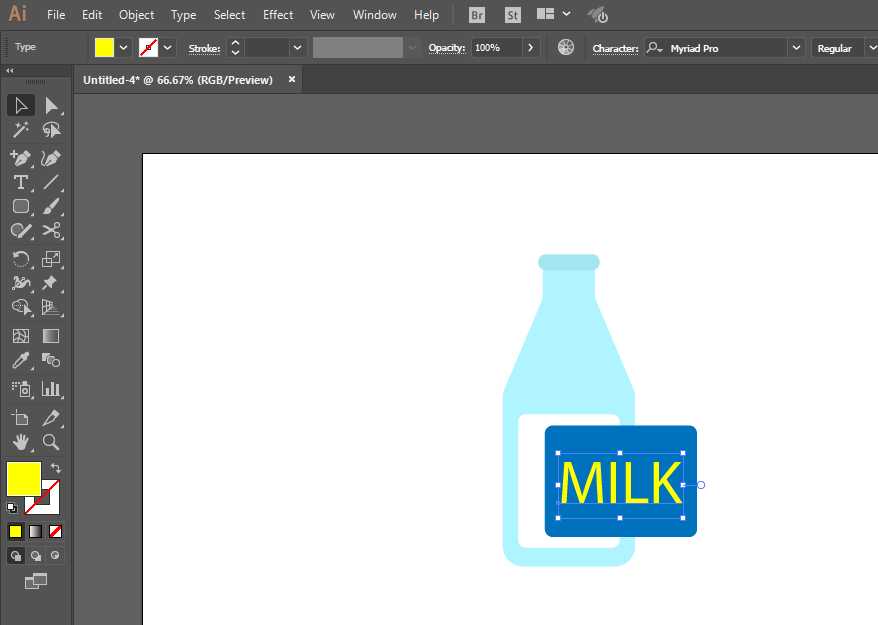Activate the Magic Wand tool

click(x=20, y=130)
